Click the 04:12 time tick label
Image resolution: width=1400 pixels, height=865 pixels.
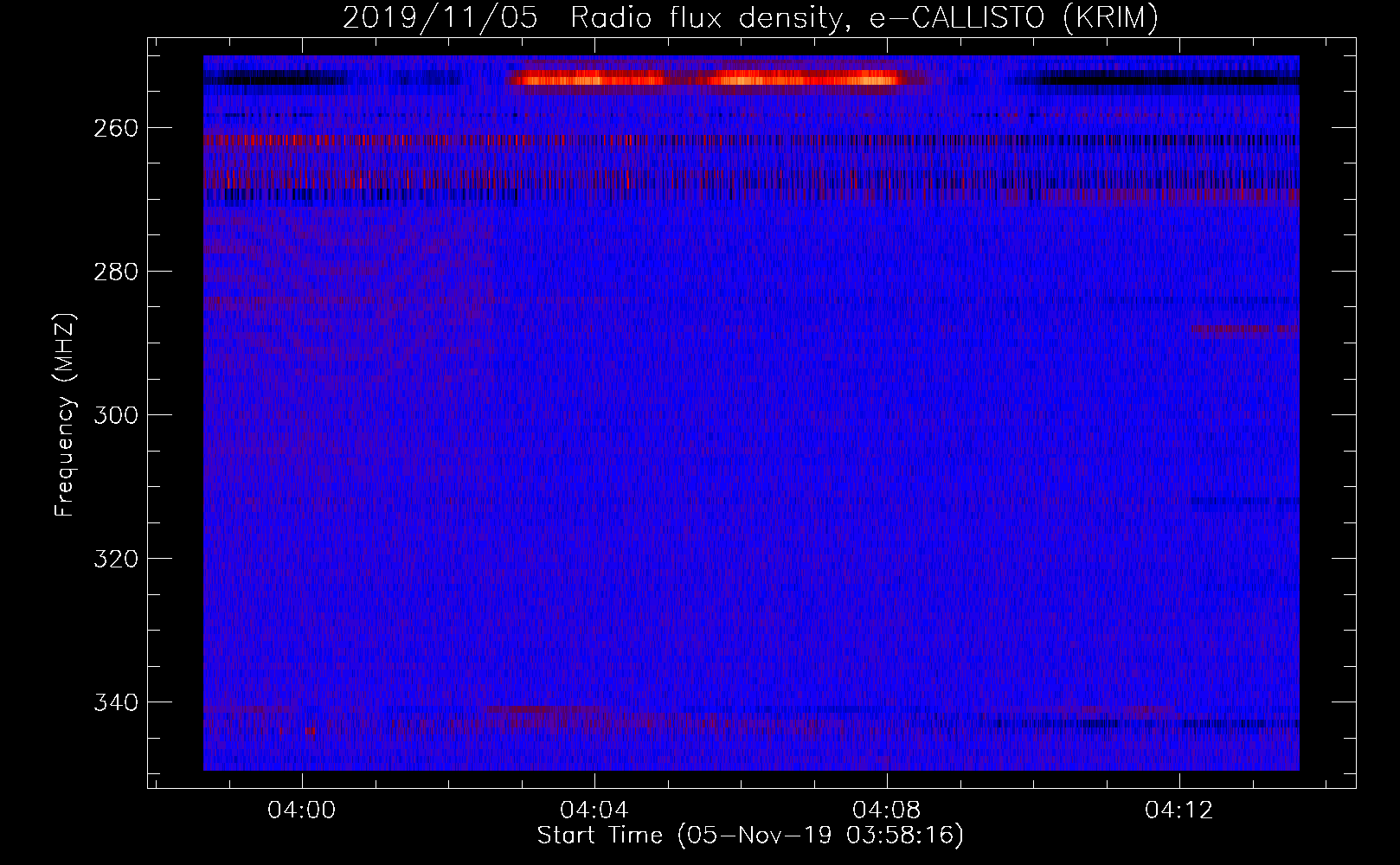click(x=1179, y=811)
